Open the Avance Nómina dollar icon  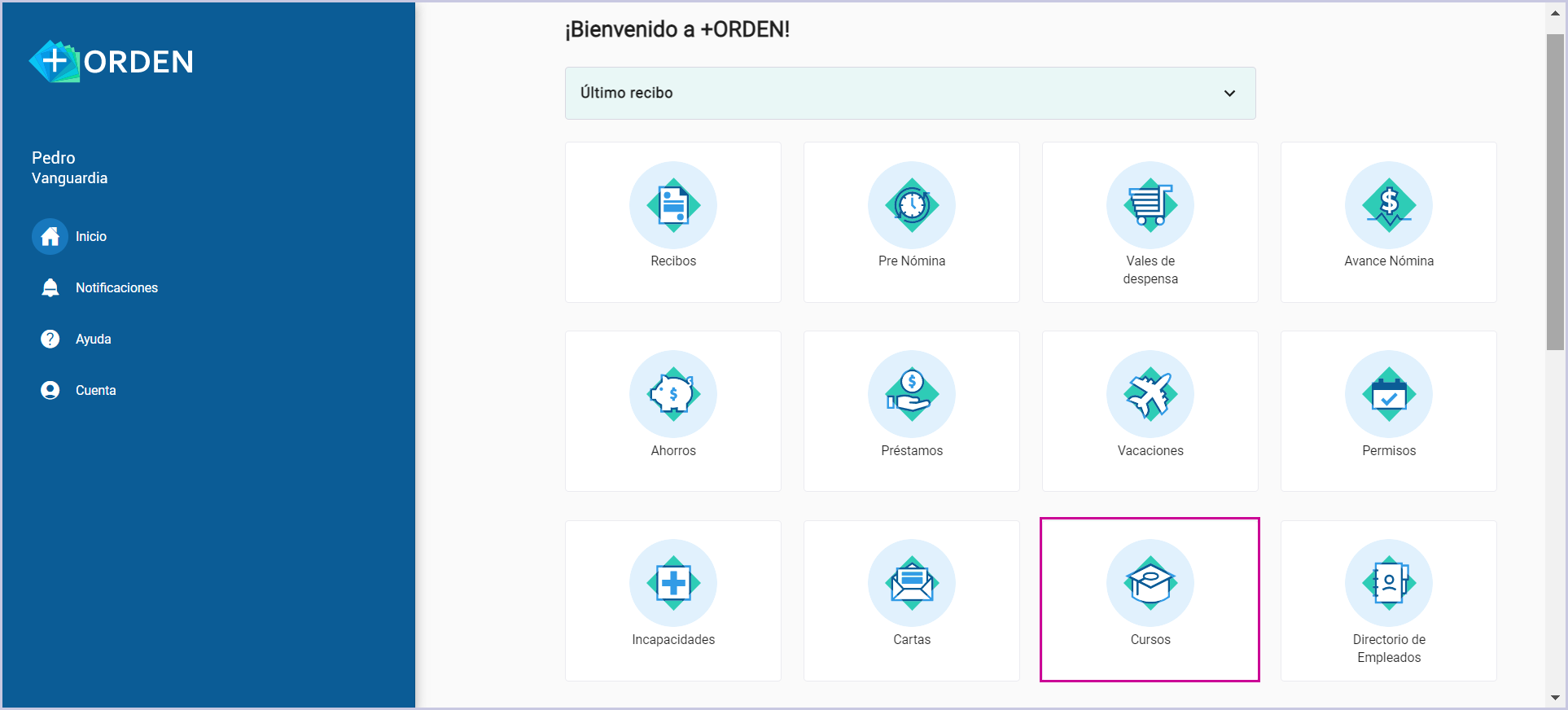1388,205
